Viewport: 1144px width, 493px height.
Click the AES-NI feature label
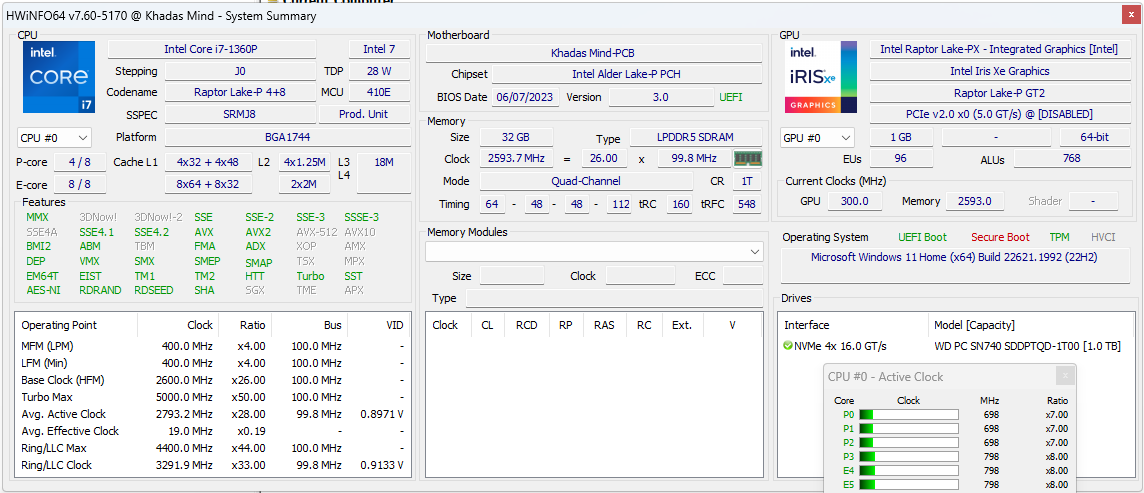tap(43, 290)
